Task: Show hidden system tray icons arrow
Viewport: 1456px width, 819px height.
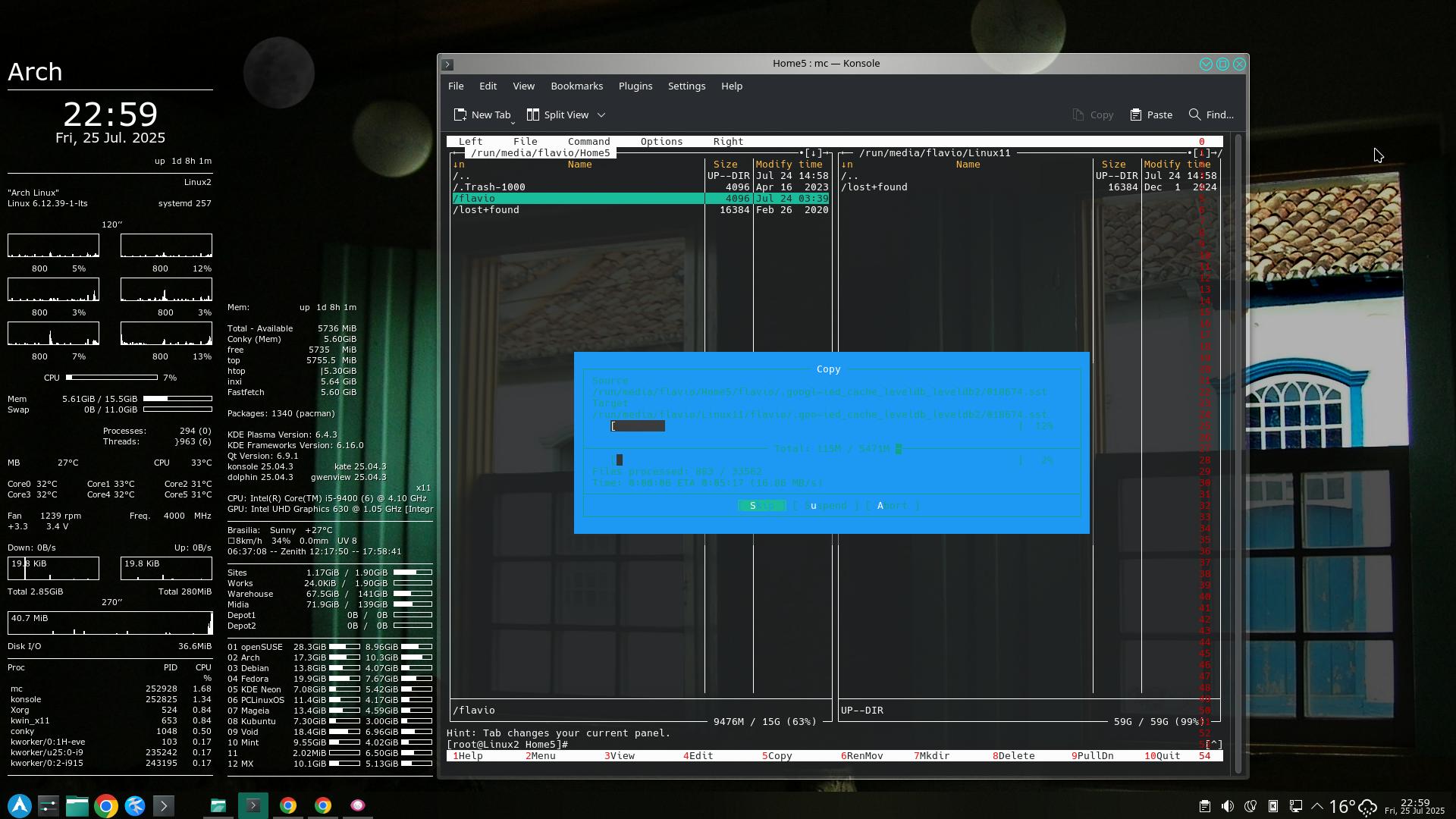Action: 1317,806
